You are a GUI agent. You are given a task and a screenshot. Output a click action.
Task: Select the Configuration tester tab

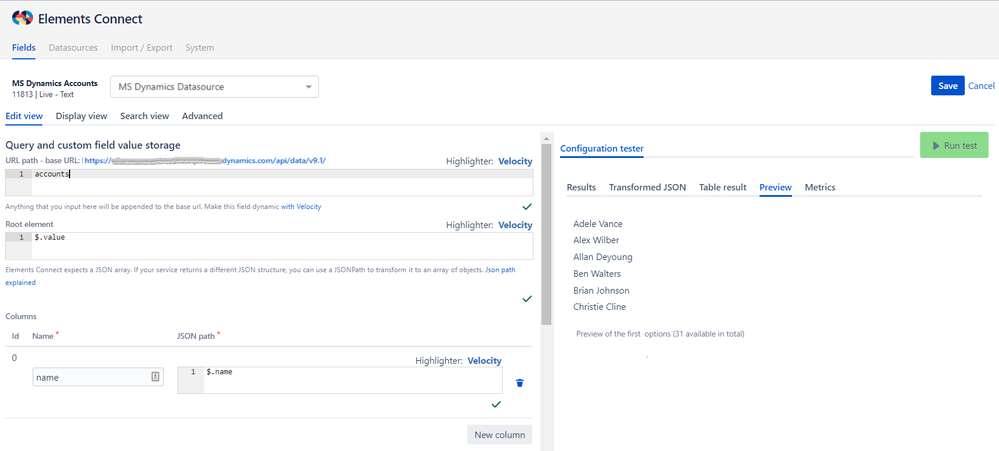[601, 149]
